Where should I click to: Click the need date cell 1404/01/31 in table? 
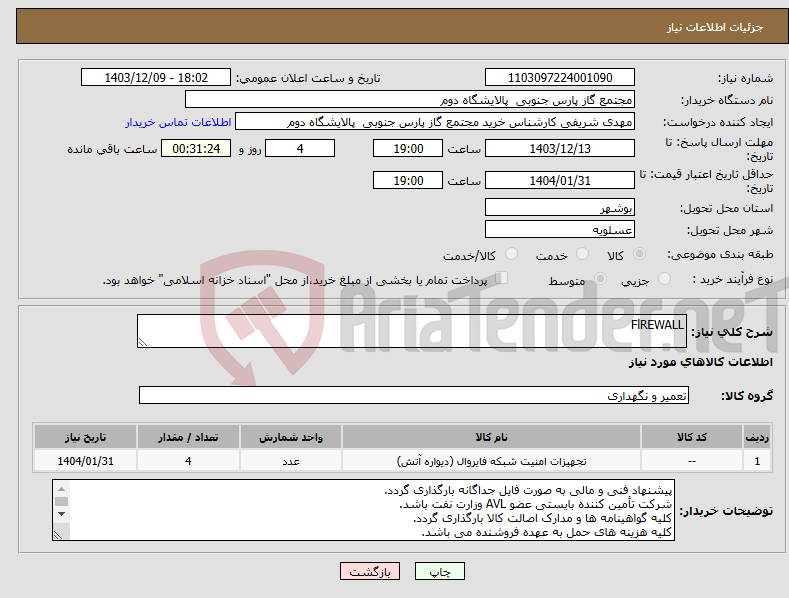click(x=85, y=461)
